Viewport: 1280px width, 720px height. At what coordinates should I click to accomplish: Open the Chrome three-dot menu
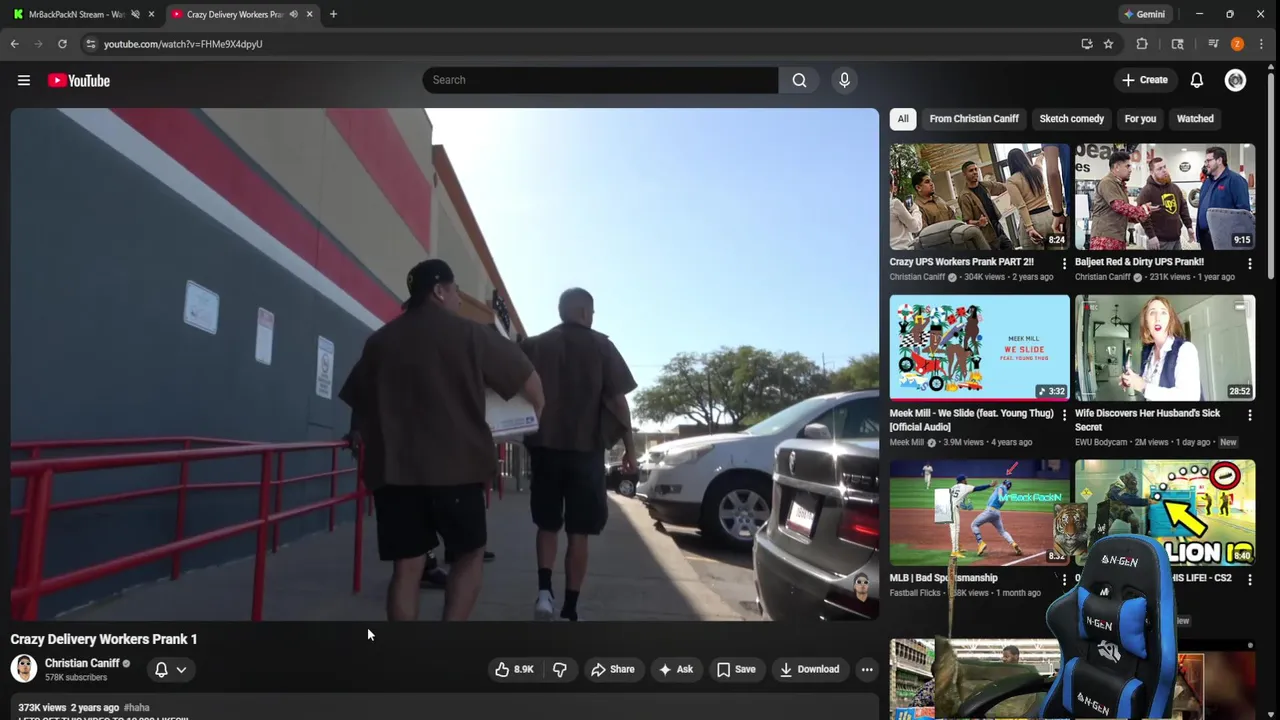pos(1262,44)
